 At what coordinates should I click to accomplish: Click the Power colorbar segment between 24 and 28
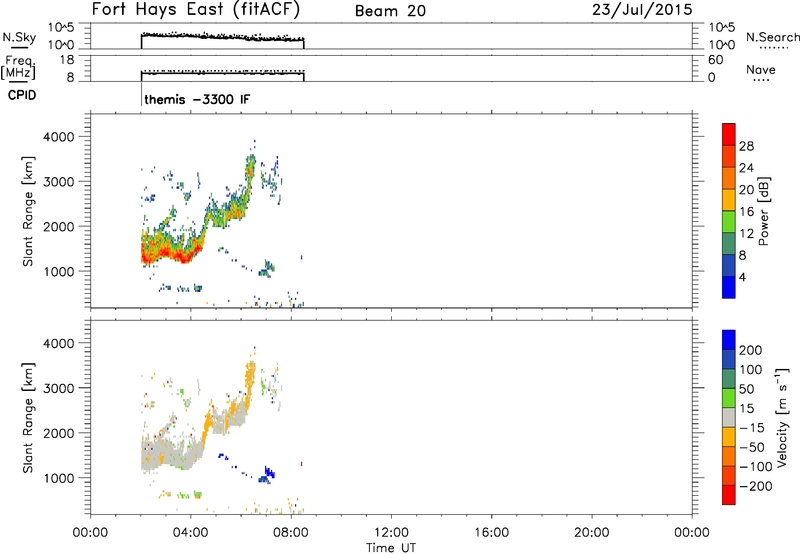tap(729, 156)
